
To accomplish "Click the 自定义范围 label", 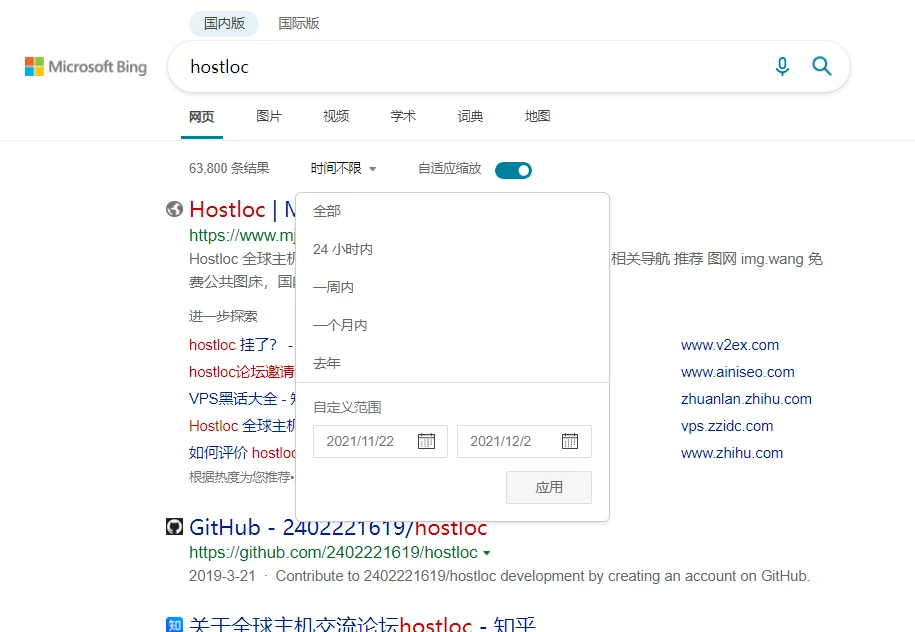I will (347, 407).
